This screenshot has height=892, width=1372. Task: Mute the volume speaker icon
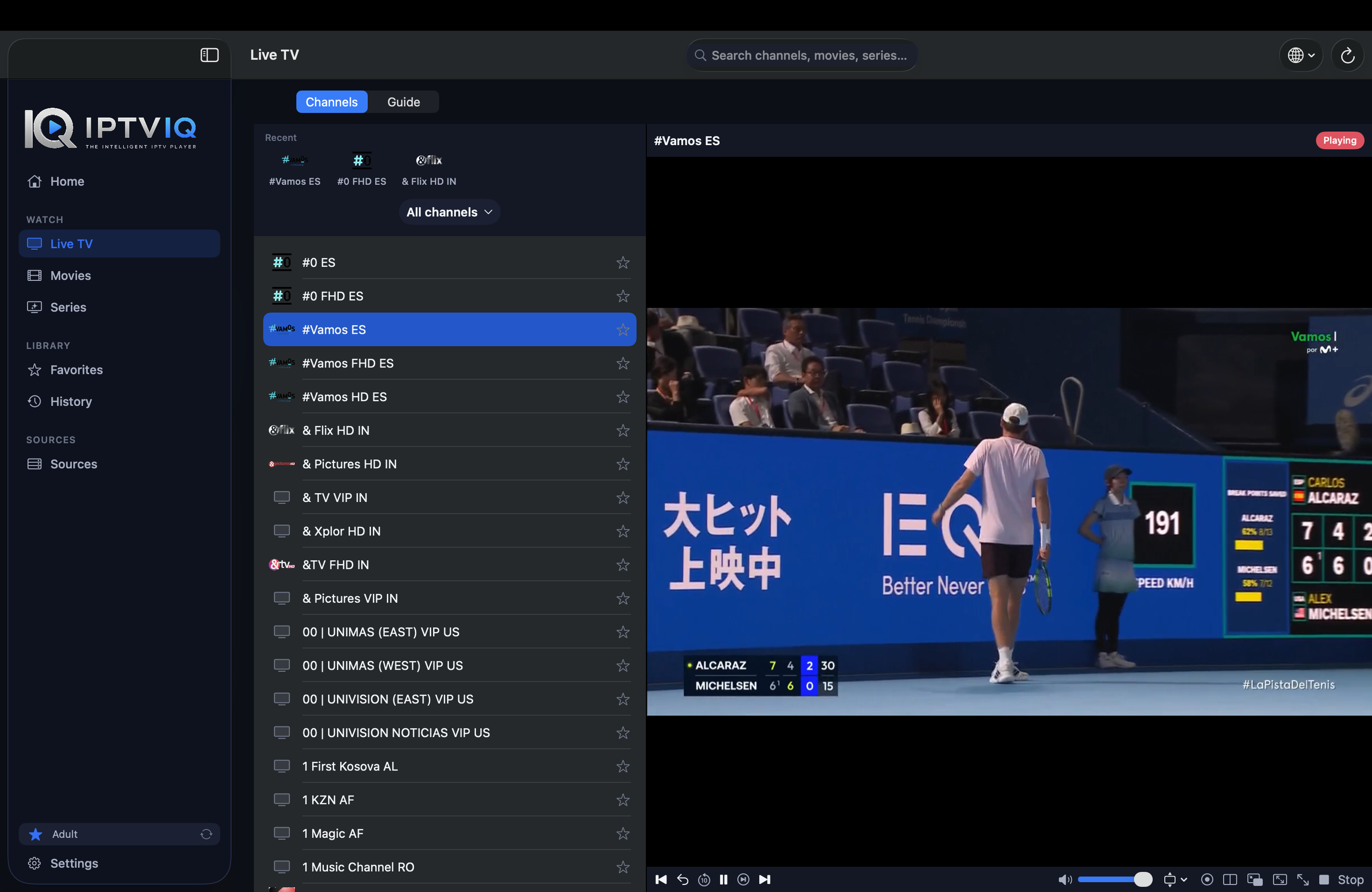coord(1064,879)
